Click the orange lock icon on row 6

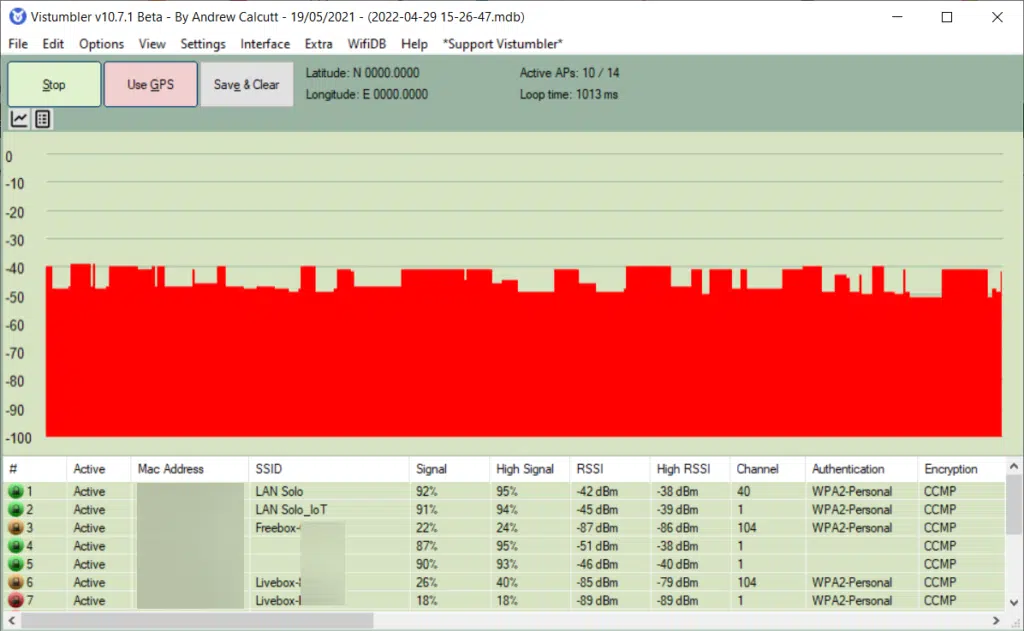click(16, 583)
